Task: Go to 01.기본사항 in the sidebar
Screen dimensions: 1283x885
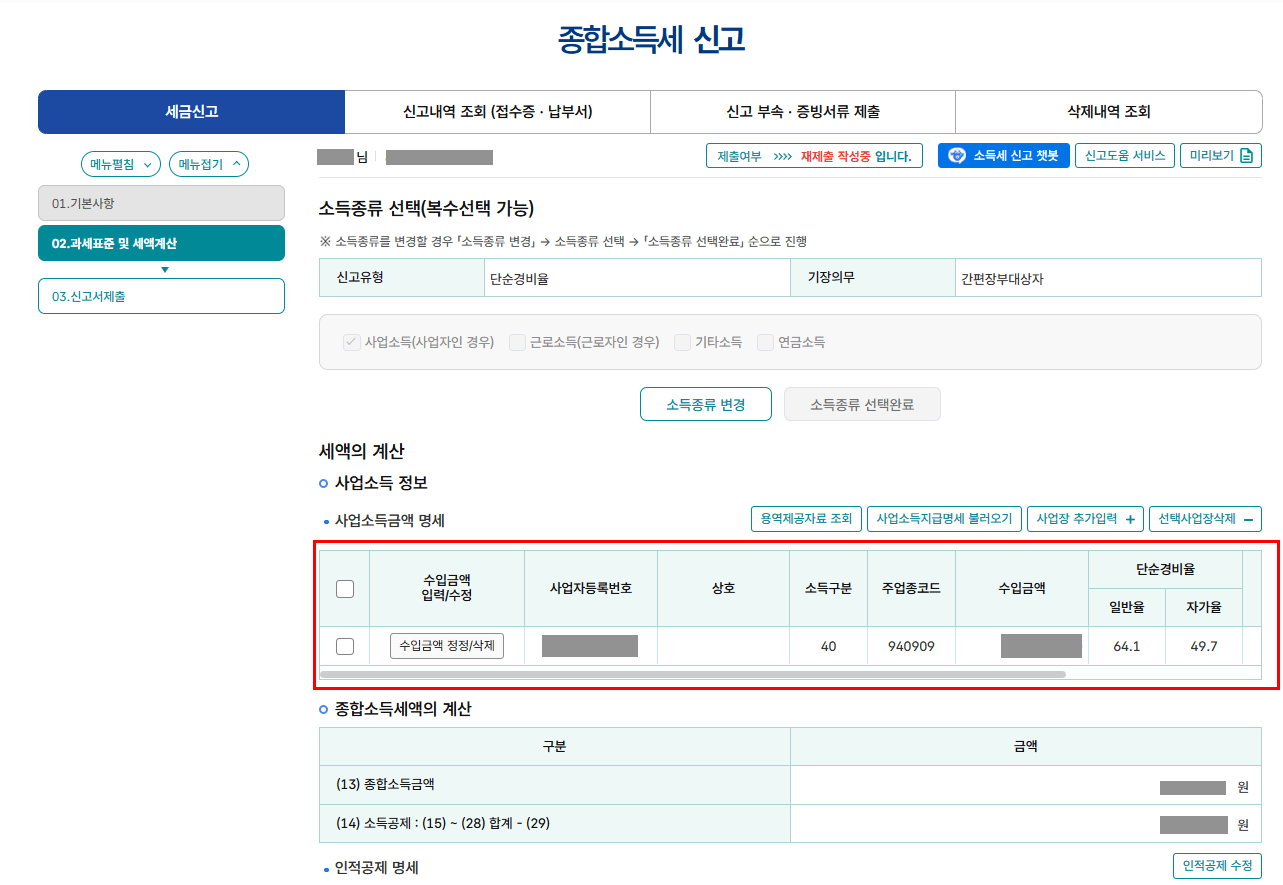Action: [161, 204]
